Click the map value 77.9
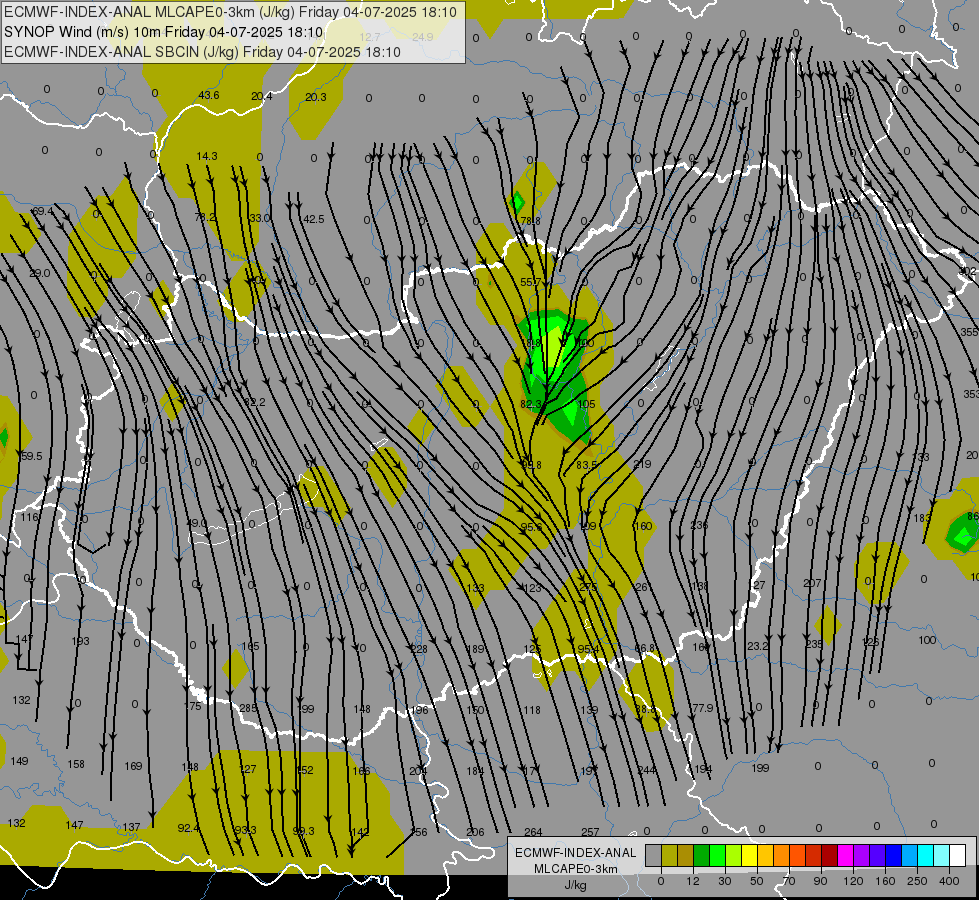The width and height of the screenshot is (979, 900). (702, 708)
